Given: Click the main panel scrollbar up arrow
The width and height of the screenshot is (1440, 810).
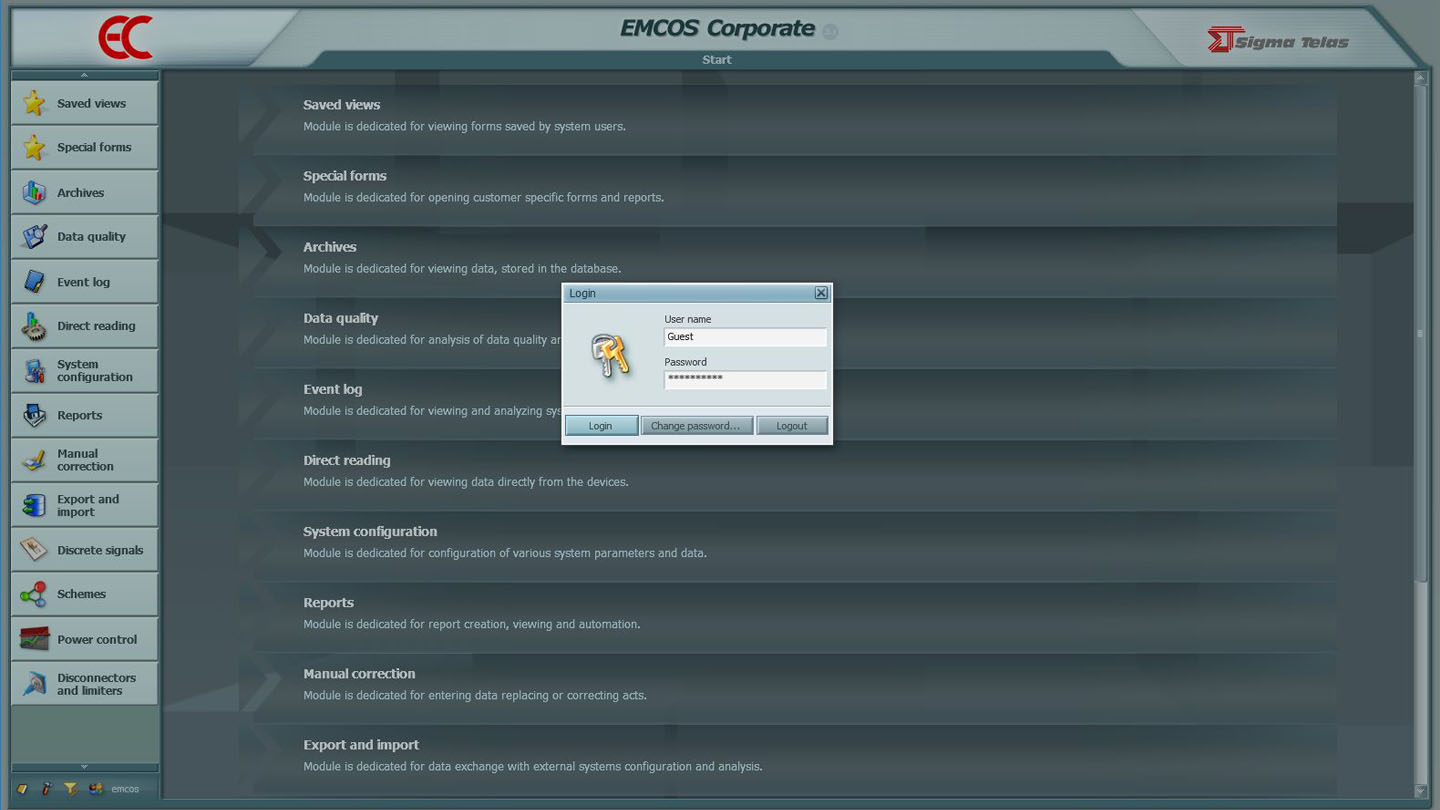Looking at the screenshot, I should click(1420, 78).
